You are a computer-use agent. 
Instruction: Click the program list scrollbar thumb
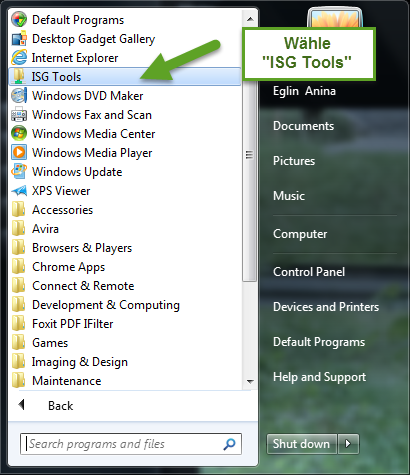[x=249, y=155]
